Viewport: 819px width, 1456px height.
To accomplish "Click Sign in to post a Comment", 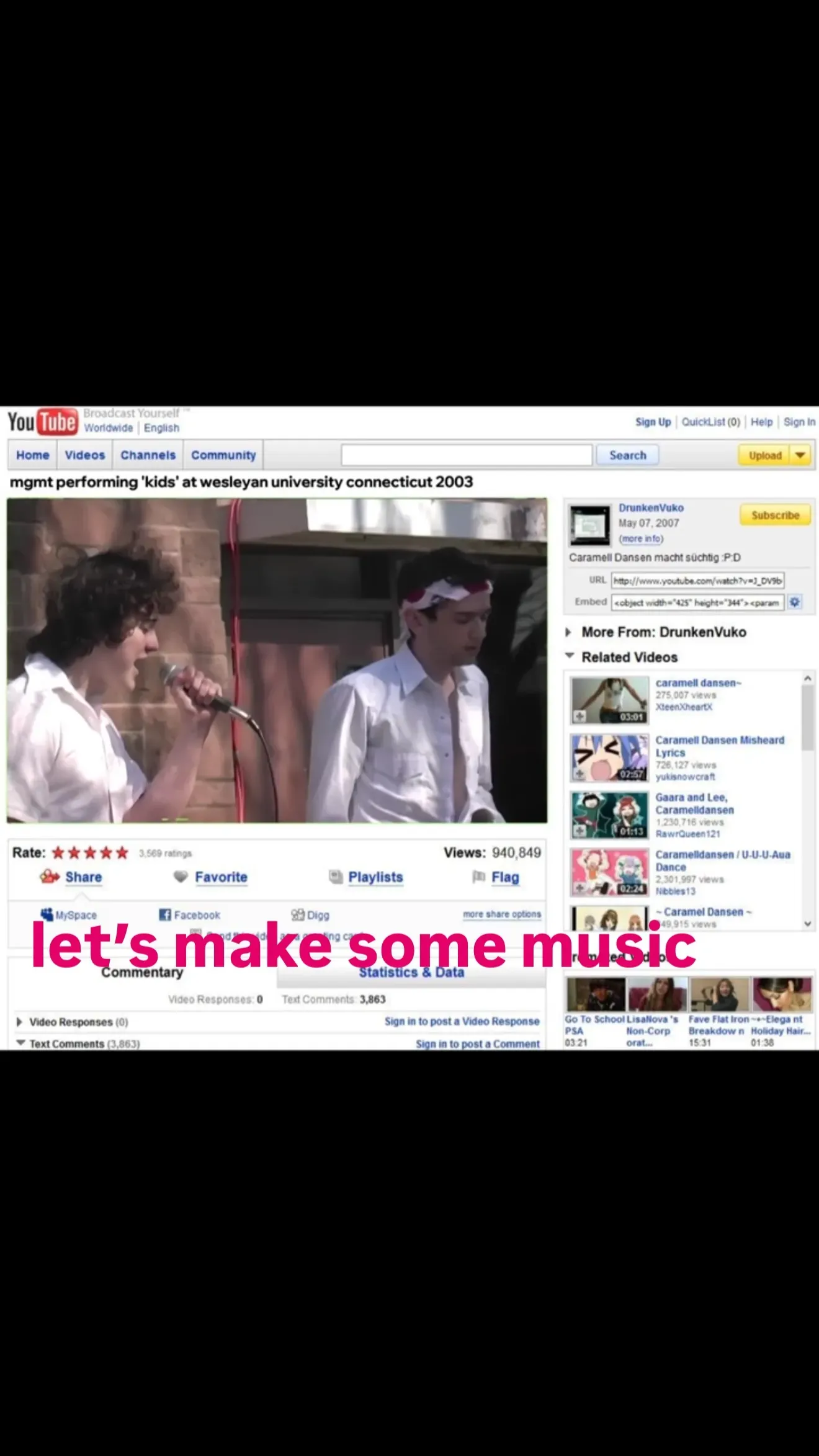I will pos(478,1044).
